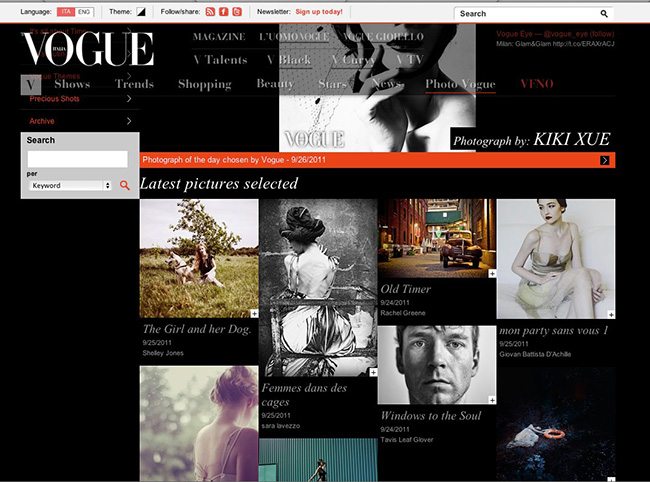Open V TV section
650x482 pixels.
click(x=409, y=60)
